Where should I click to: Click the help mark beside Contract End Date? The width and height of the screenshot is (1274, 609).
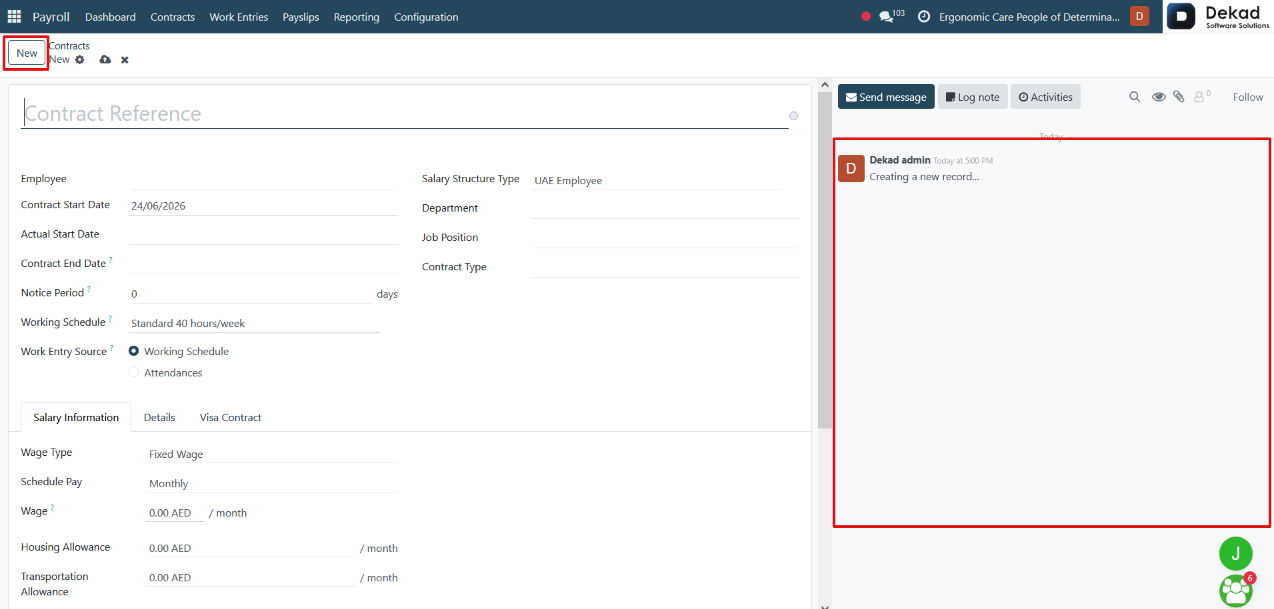[x=110, y=260]
